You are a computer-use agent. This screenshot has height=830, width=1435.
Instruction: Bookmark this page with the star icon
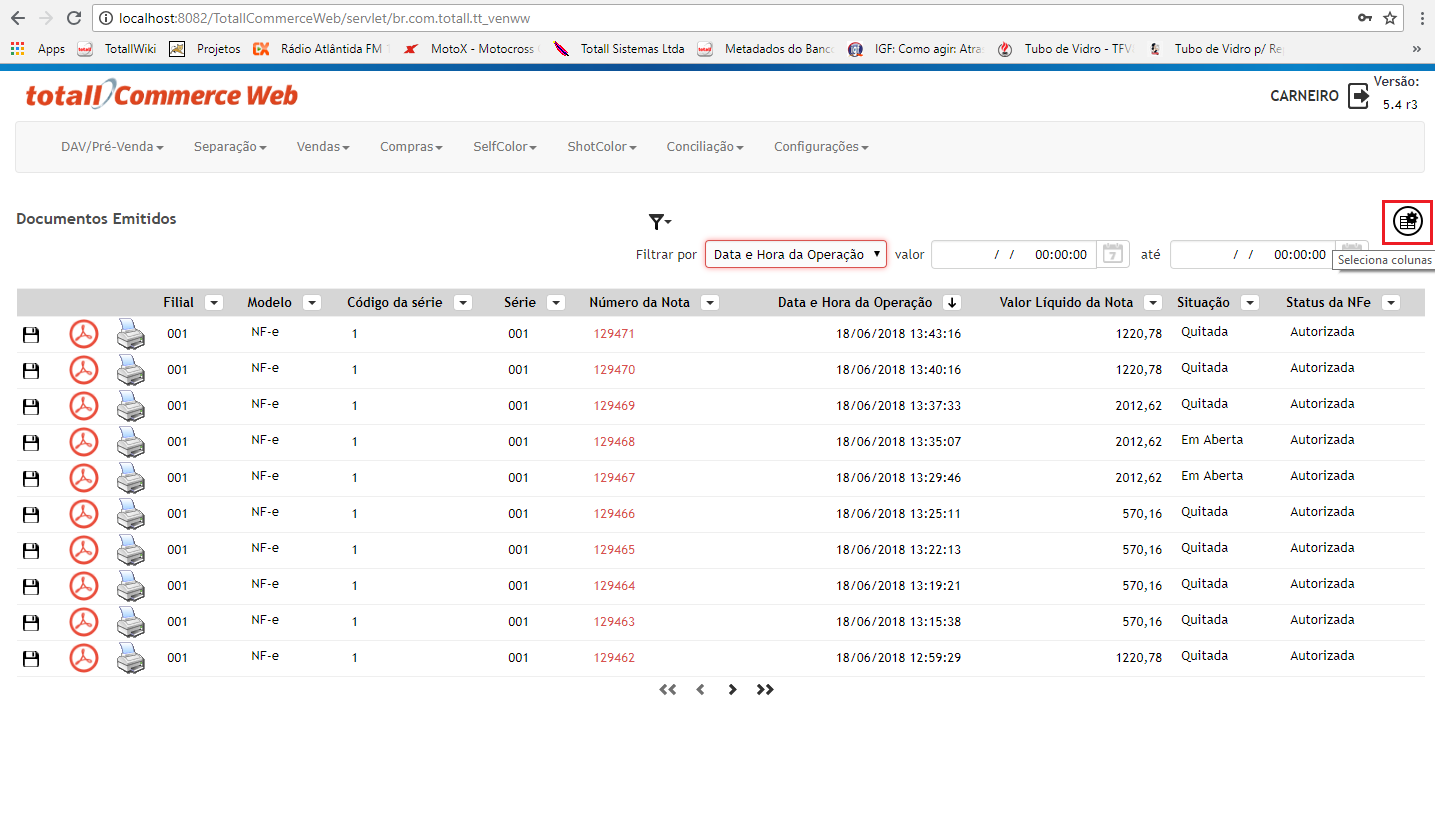pyautogui.click(x=1390, y=18)
